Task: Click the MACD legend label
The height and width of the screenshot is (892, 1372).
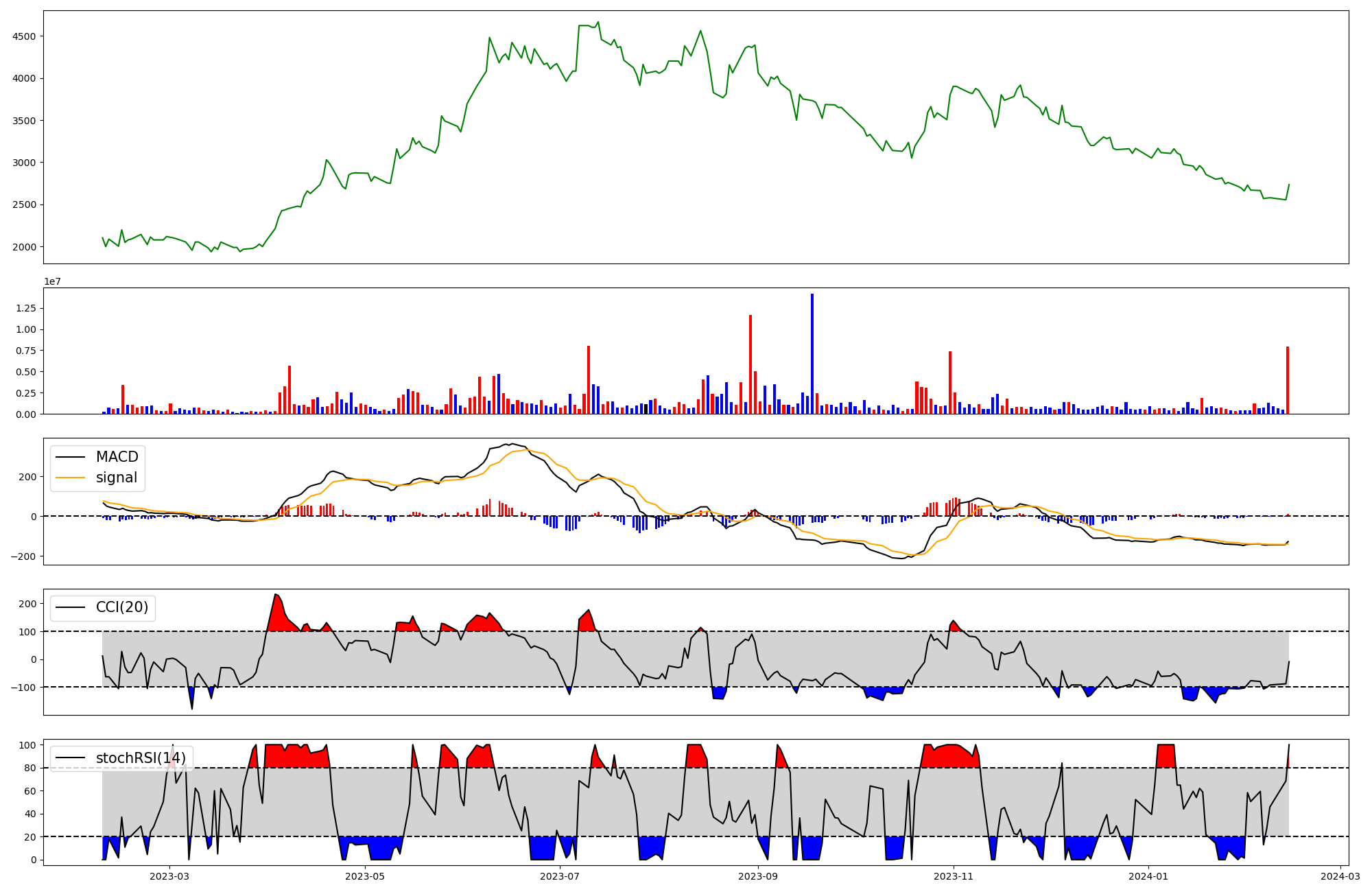Action: 117,457
